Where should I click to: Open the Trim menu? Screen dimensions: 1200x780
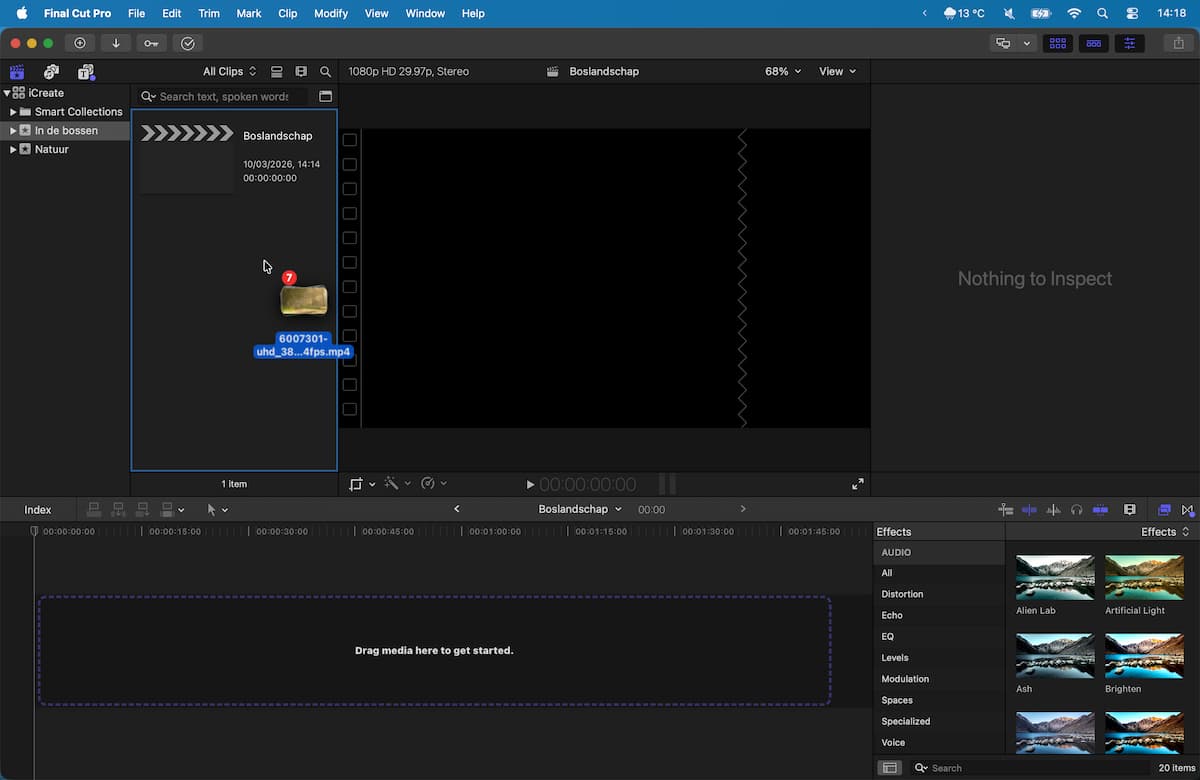click(209, 13)
